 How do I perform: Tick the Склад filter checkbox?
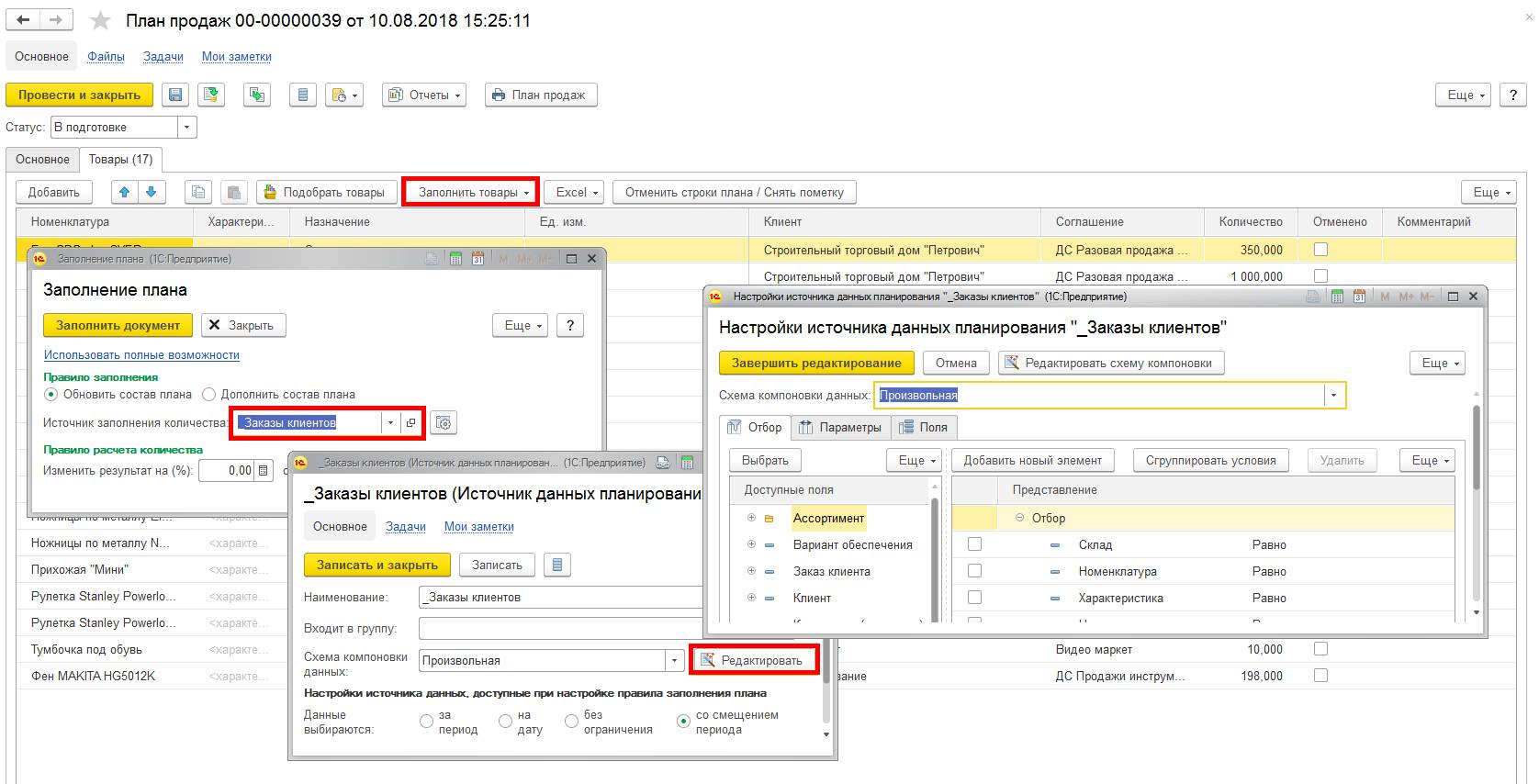(x=974, y=544)
